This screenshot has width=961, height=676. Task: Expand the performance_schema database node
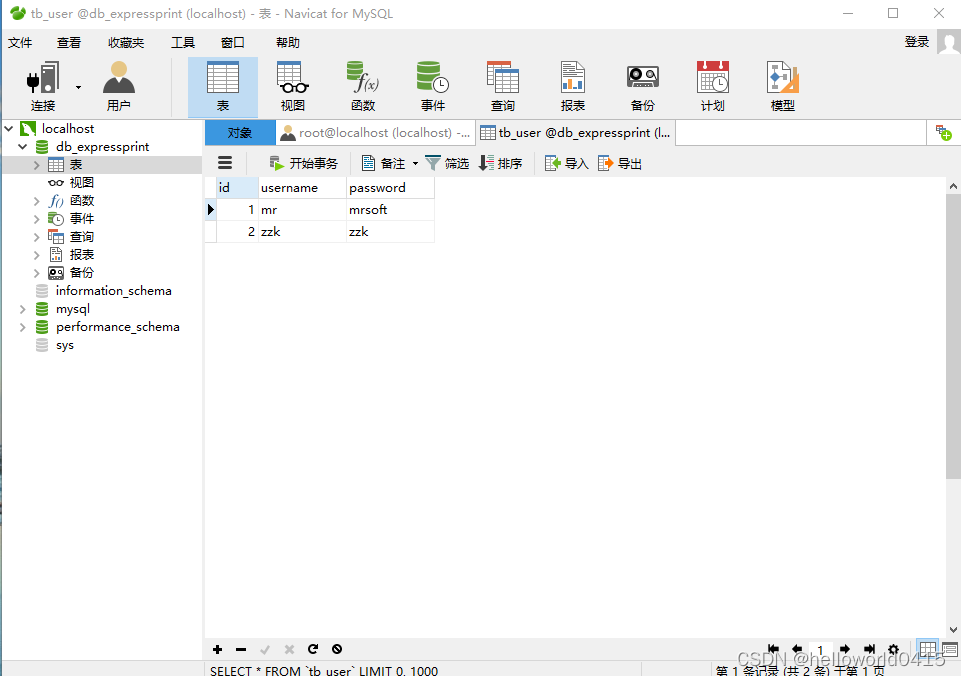(23, 327)
